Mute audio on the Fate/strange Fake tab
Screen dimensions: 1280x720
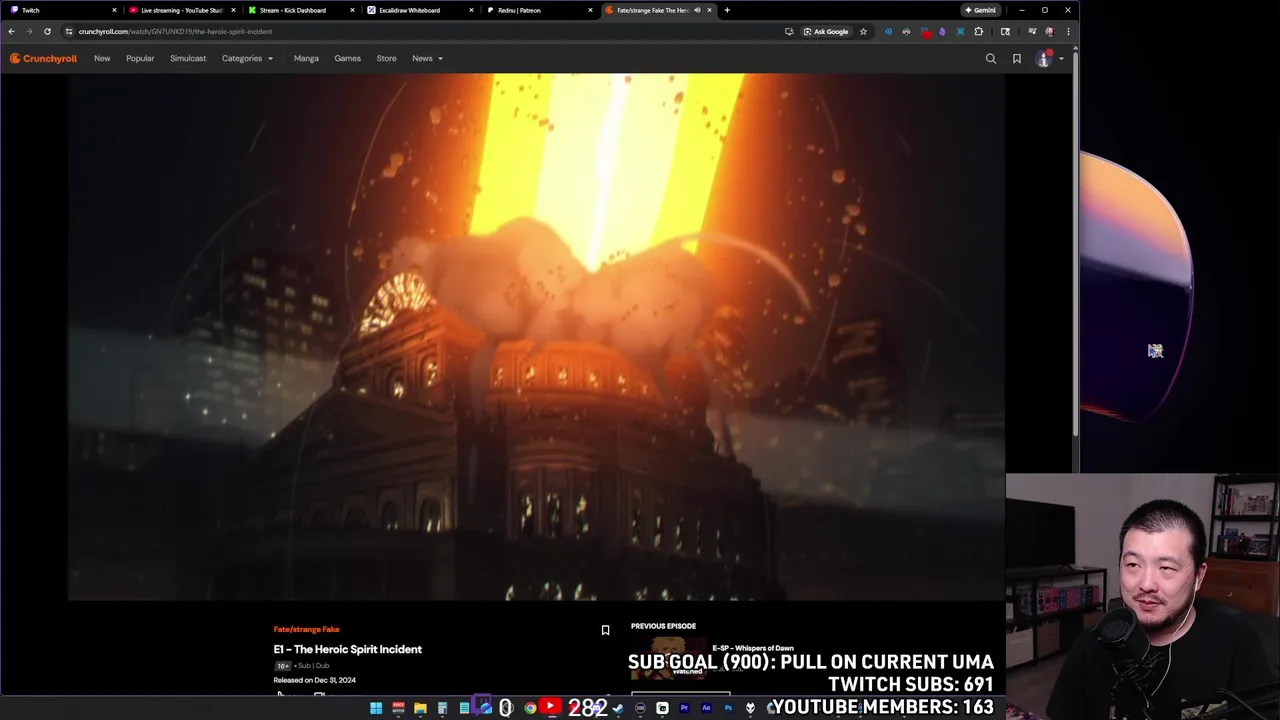[697, 10]
